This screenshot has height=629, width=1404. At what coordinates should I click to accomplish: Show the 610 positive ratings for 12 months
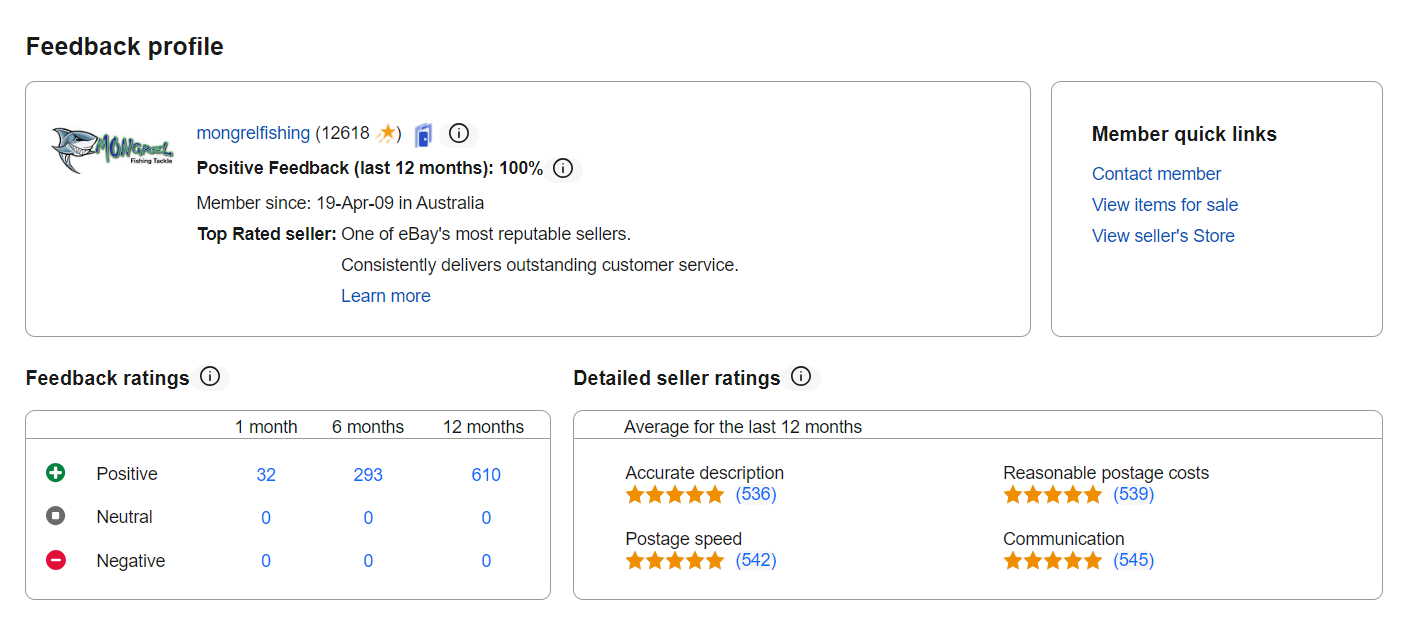pyautogui.click(x=486, y=475)
